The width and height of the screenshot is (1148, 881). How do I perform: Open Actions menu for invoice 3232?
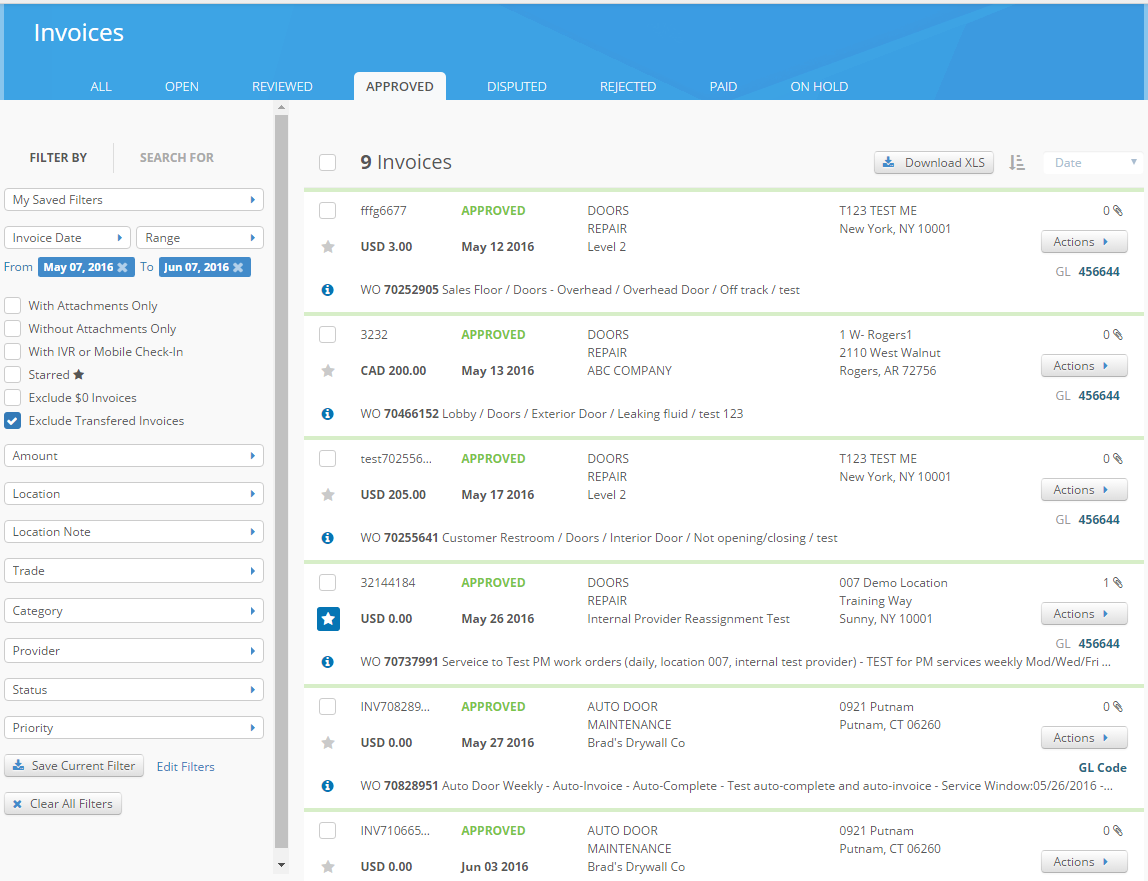click(1084, 365)
